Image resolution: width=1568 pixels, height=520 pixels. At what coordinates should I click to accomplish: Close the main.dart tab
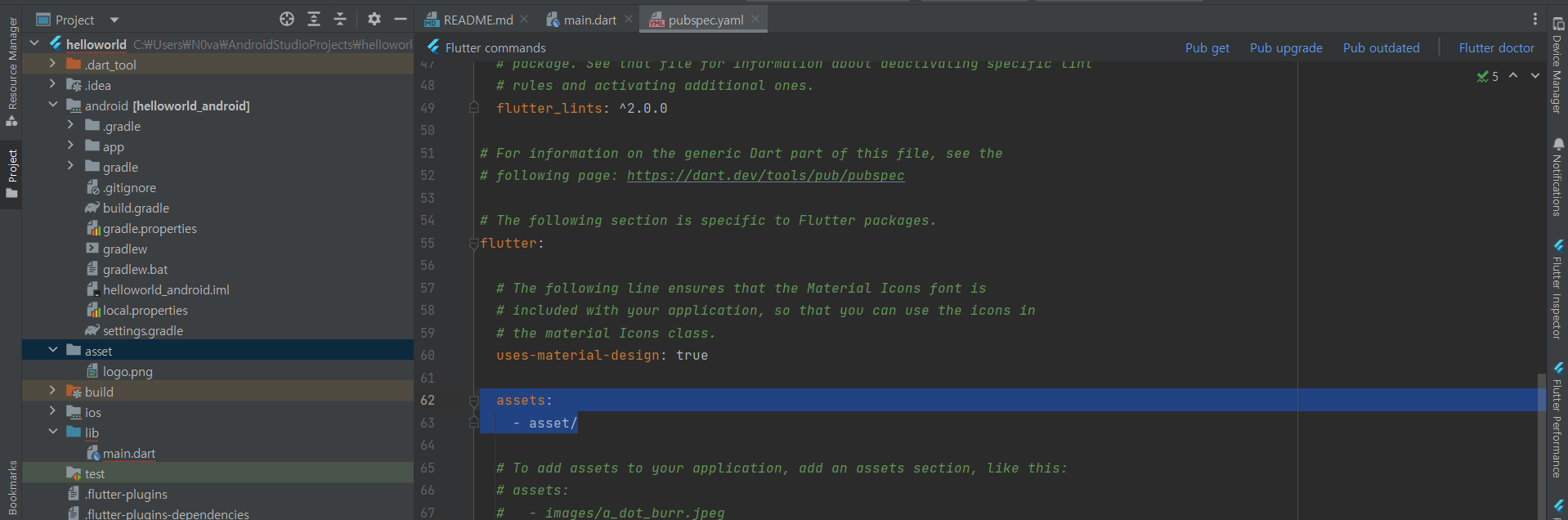tap(628, 19)
